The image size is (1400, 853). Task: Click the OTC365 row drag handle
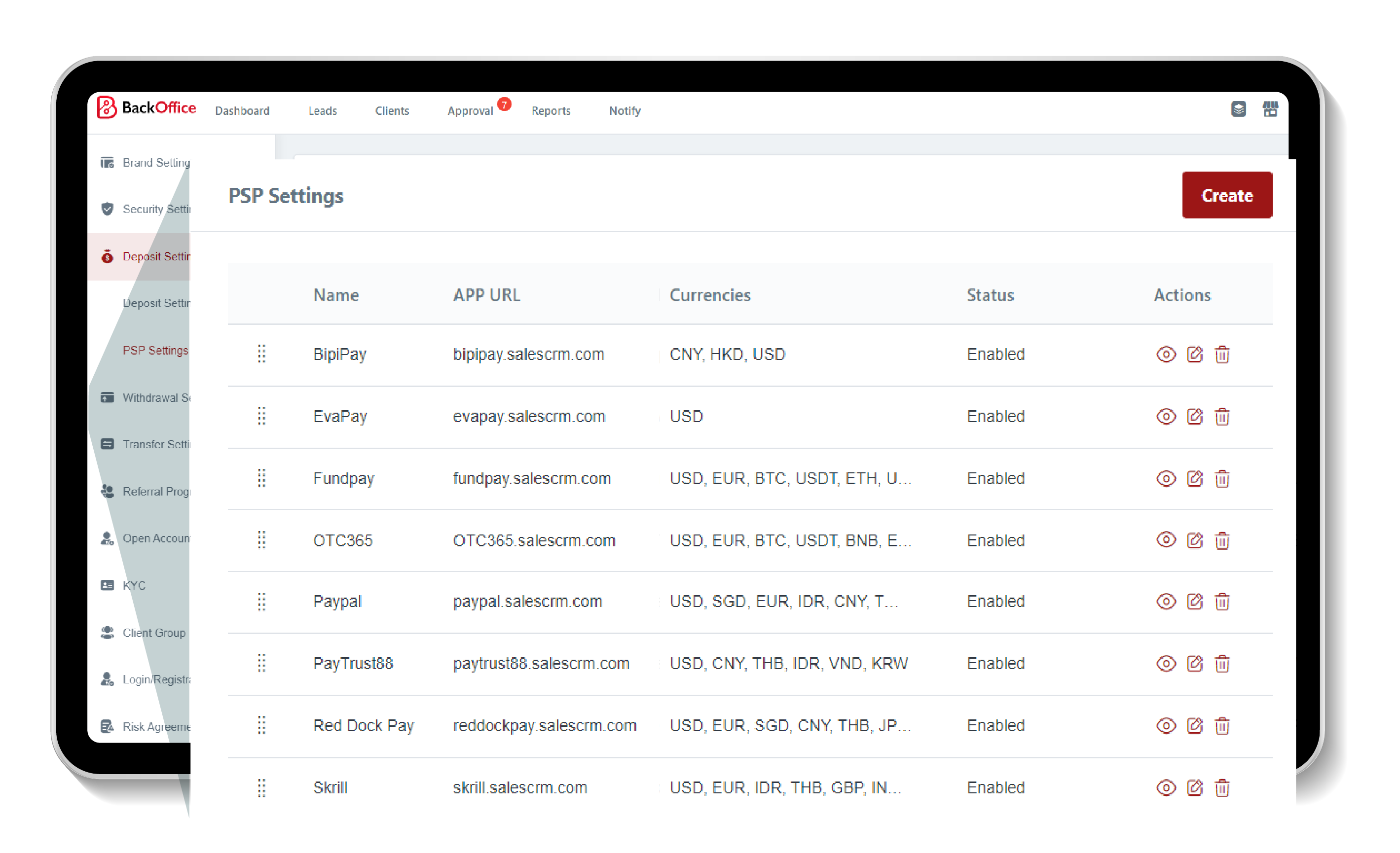point(261,539)
